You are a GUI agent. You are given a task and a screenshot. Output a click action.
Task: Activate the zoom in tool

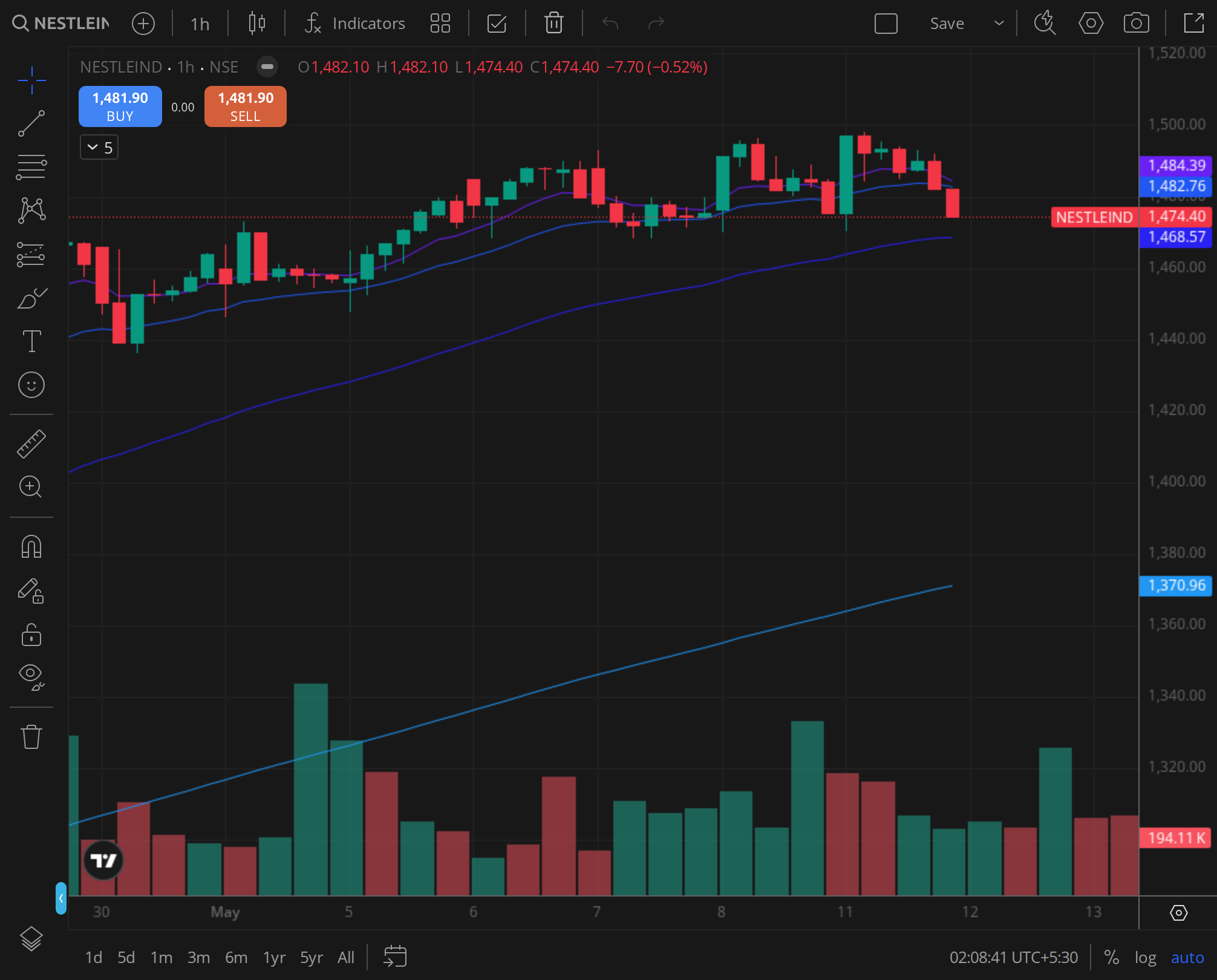click(x=31, y=487)
